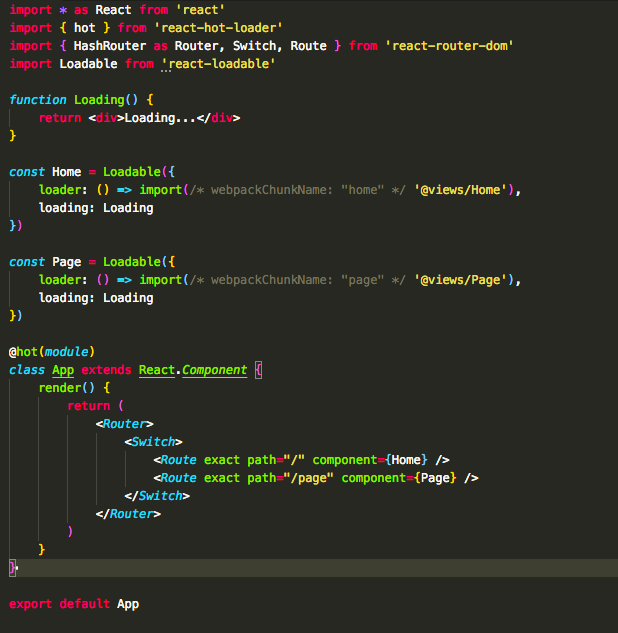
Task: Click Route in the react-router-dom import
Action: point(308,46)
